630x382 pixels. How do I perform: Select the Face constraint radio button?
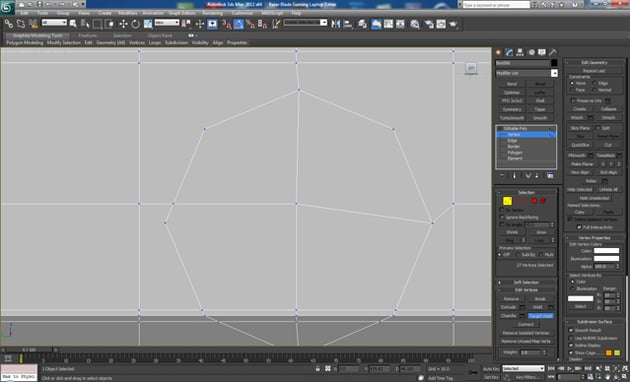click(x=572, y=90)
